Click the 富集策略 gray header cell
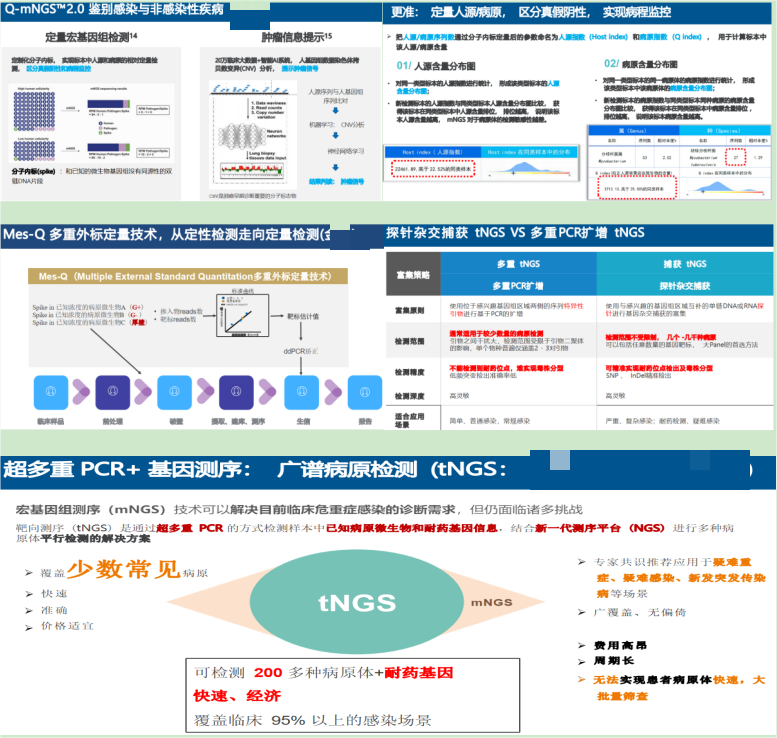 point(413,275)
